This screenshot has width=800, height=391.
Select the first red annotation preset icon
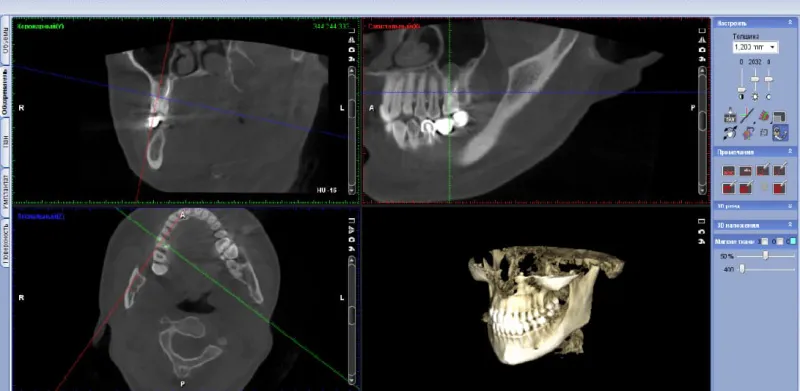[x=729, y=170]
